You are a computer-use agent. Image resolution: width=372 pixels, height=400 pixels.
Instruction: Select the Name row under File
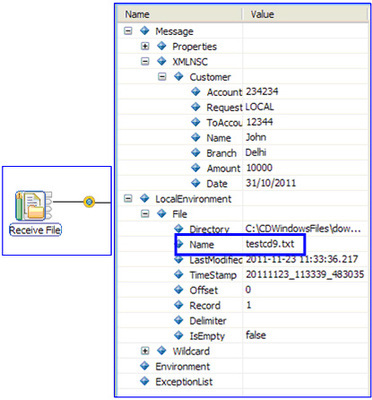(x=243, y=245)
